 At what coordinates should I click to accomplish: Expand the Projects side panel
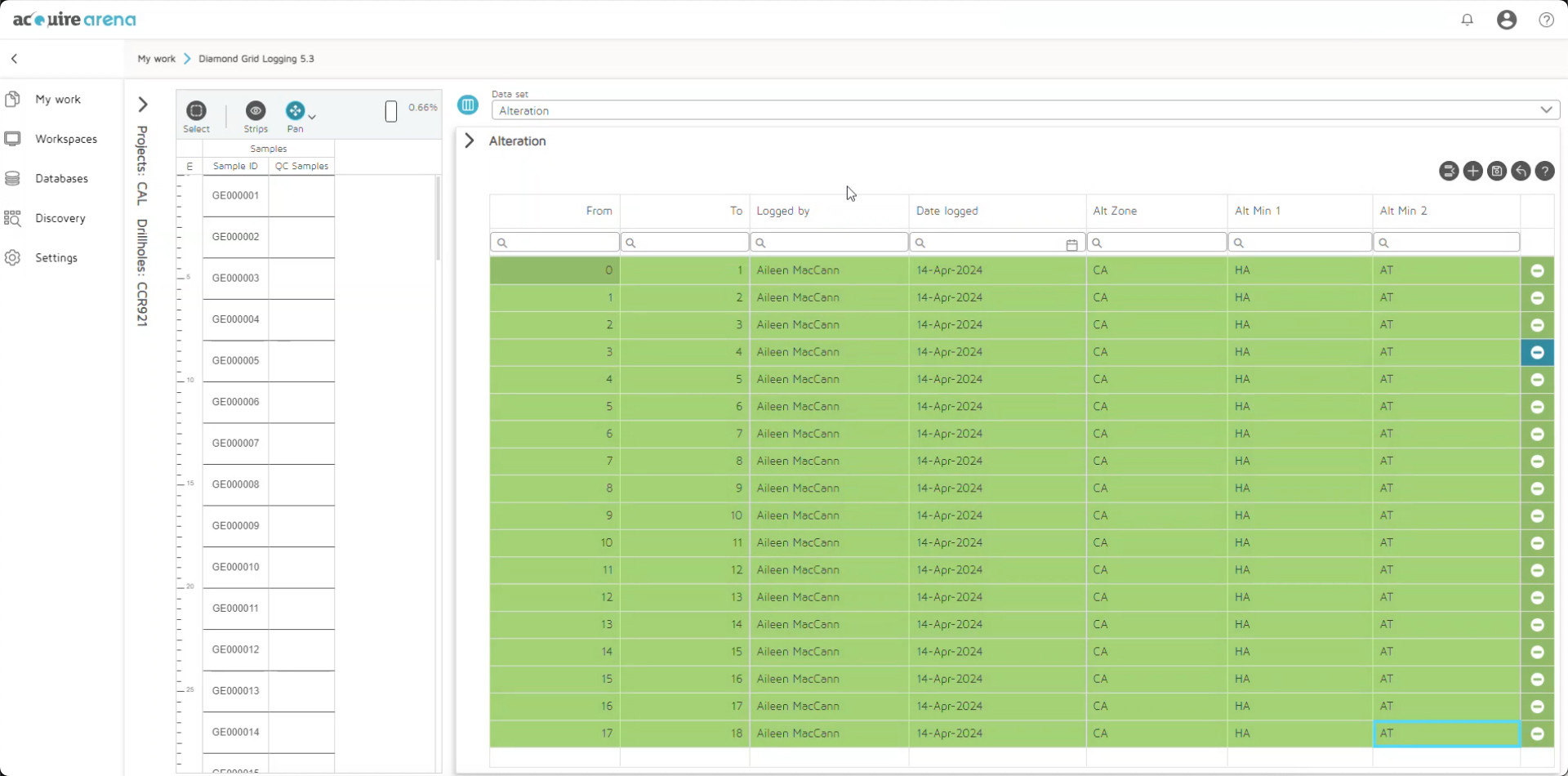point(143,105)
